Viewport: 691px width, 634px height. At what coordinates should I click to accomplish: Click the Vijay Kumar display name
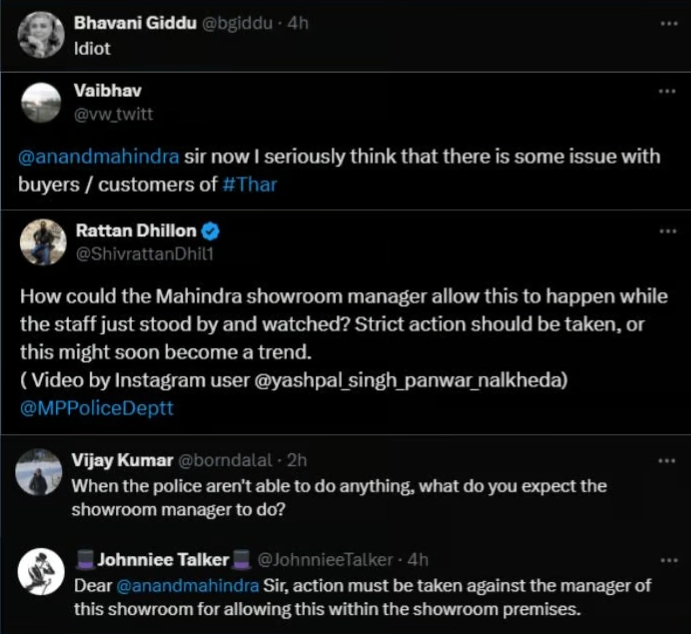point(121,460)
